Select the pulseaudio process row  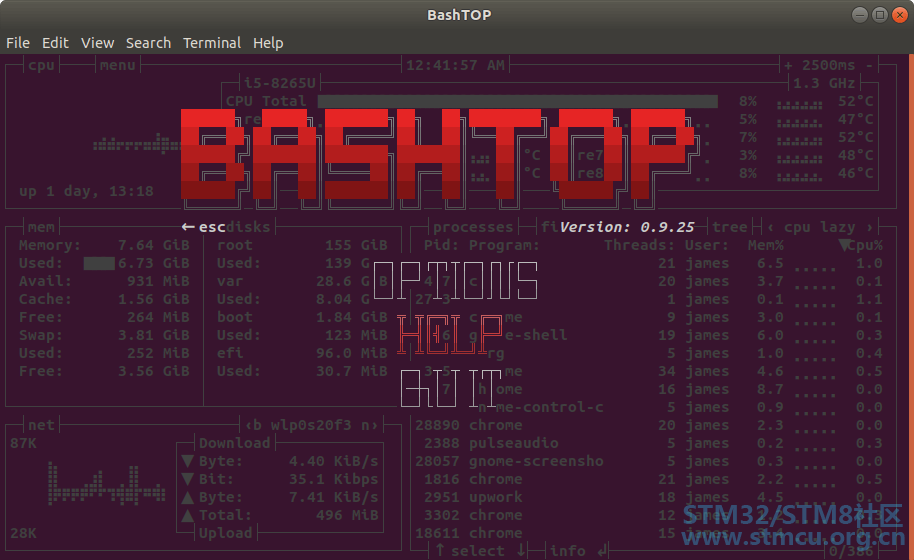point(648,443)
